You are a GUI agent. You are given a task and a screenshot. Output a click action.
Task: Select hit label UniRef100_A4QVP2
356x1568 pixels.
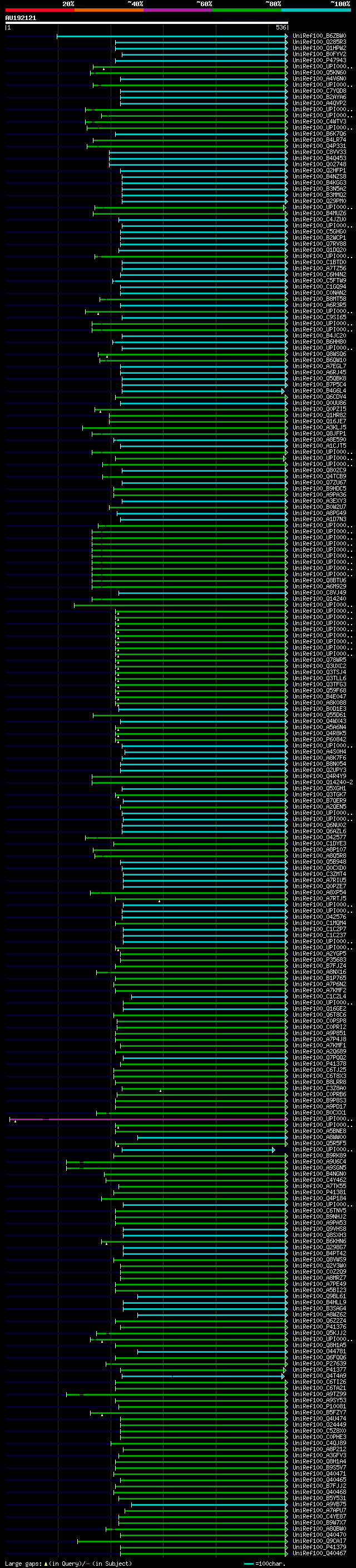319,103
